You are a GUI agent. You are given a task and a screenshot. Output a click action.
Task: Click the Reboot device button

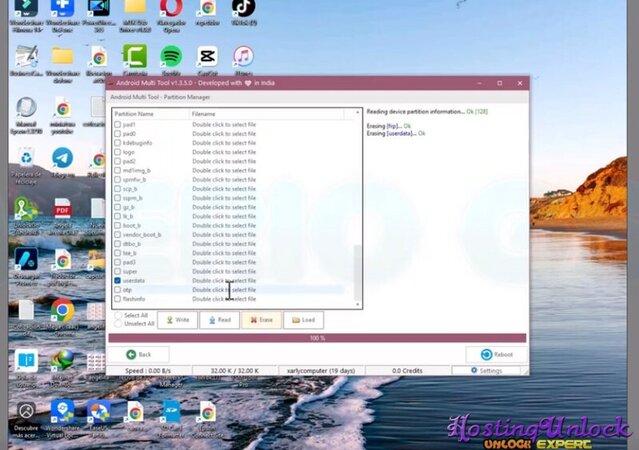pos(499,354)
